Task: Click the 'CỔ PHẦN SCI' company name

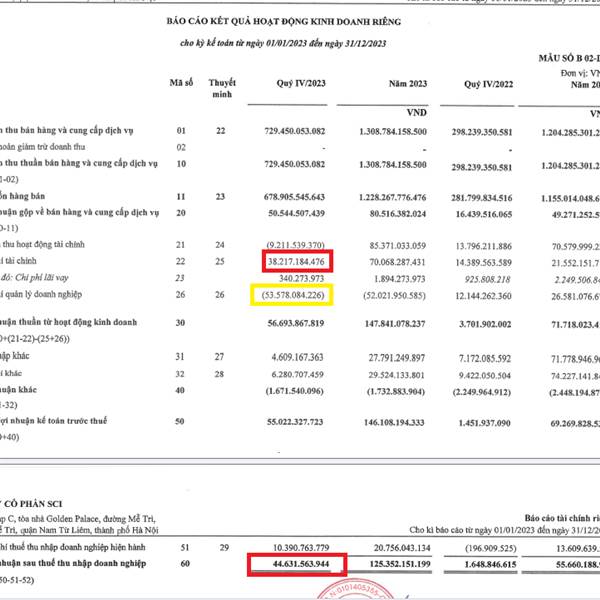Action: (x=33, y=504)
